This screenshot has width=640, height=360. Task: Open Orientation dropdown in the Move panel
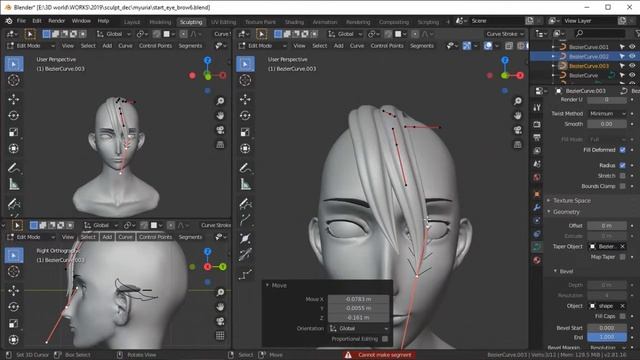pos(359,328)
